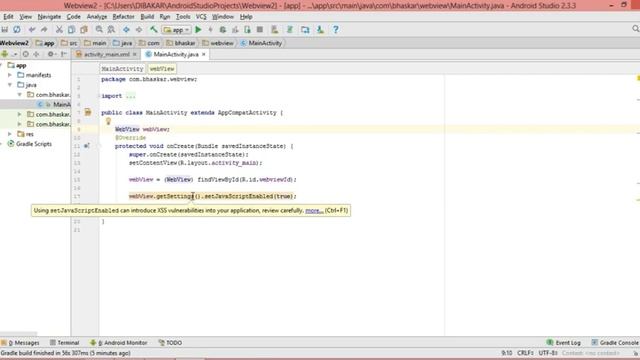Click the Undo arrow icon
This screenshot has height=360, width=640.
32,29
